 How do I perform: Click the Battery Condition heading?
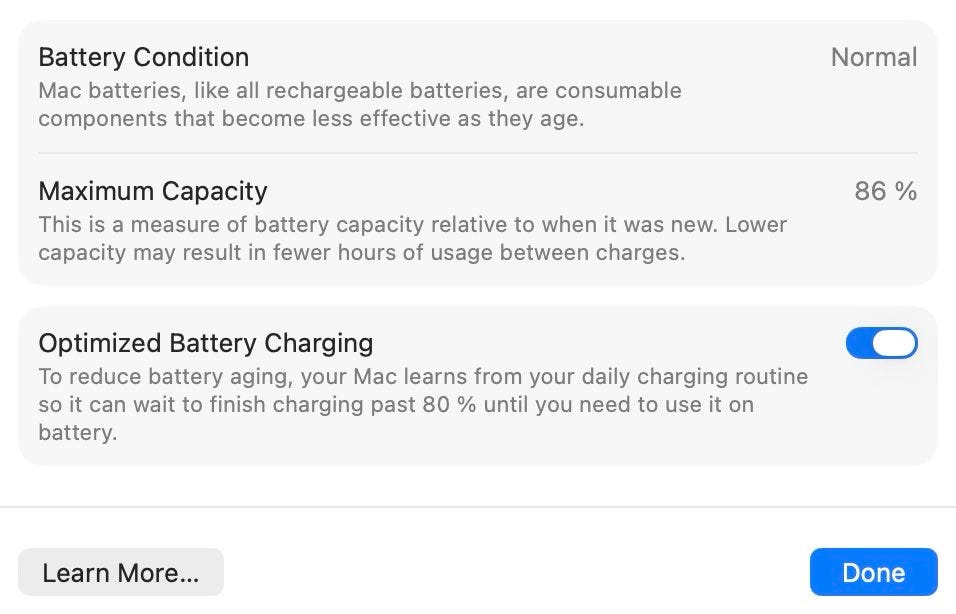pyautogui.click(x=143, y=57)
